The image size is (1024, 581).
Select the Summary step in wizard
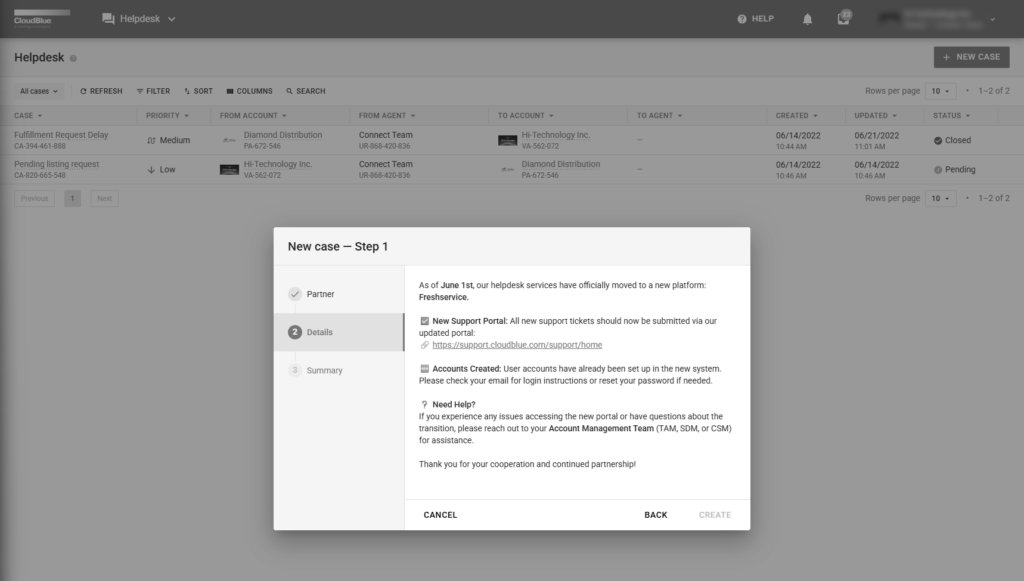coord(324,370)
